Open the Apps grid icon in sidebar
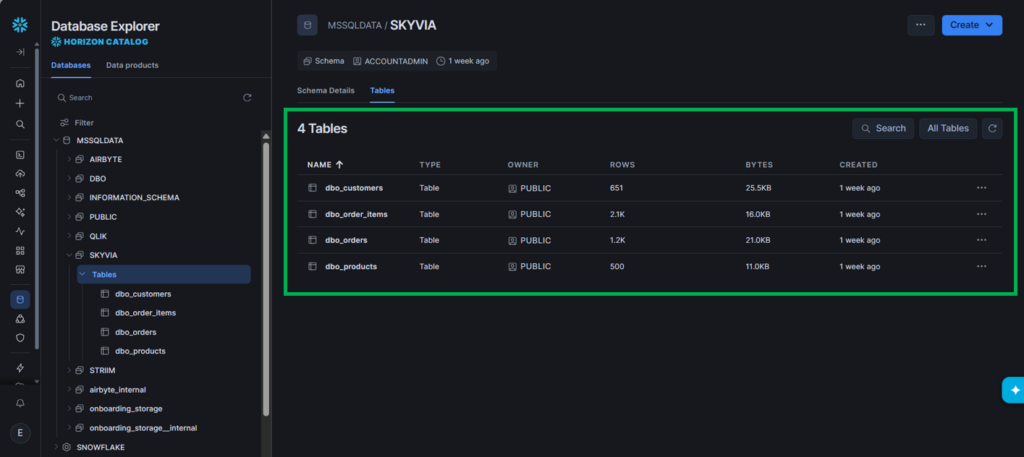 point(20,250)
